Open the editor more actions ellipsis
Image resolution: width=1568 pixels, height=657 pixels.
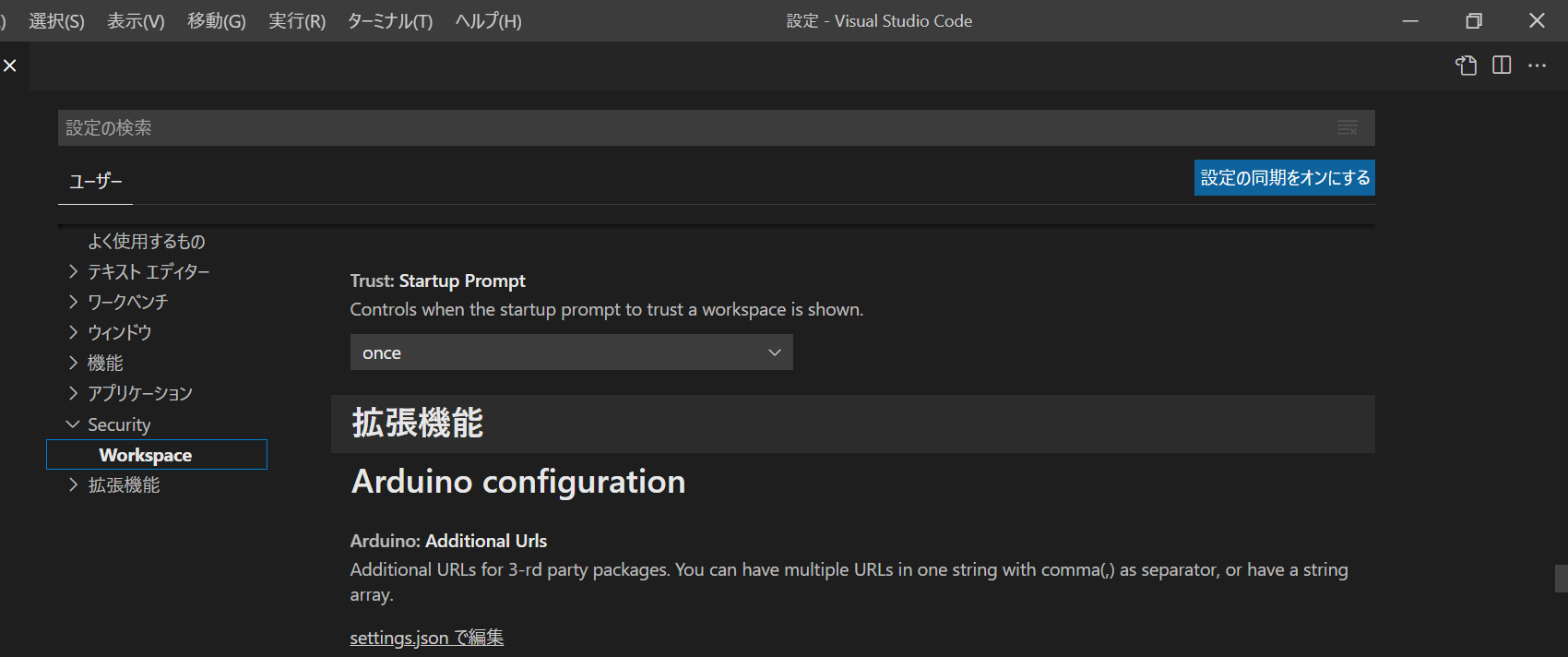[1537, 66]
